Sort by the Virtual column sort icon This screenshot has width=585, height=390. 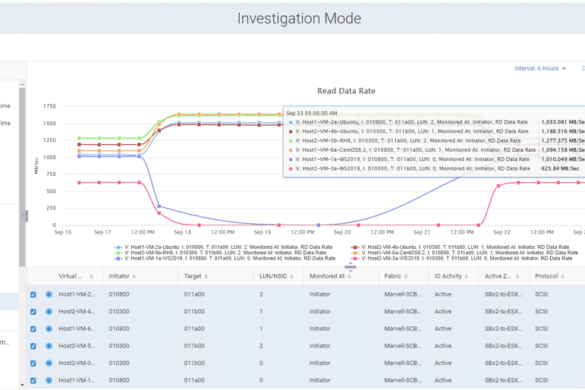(91, 277)
